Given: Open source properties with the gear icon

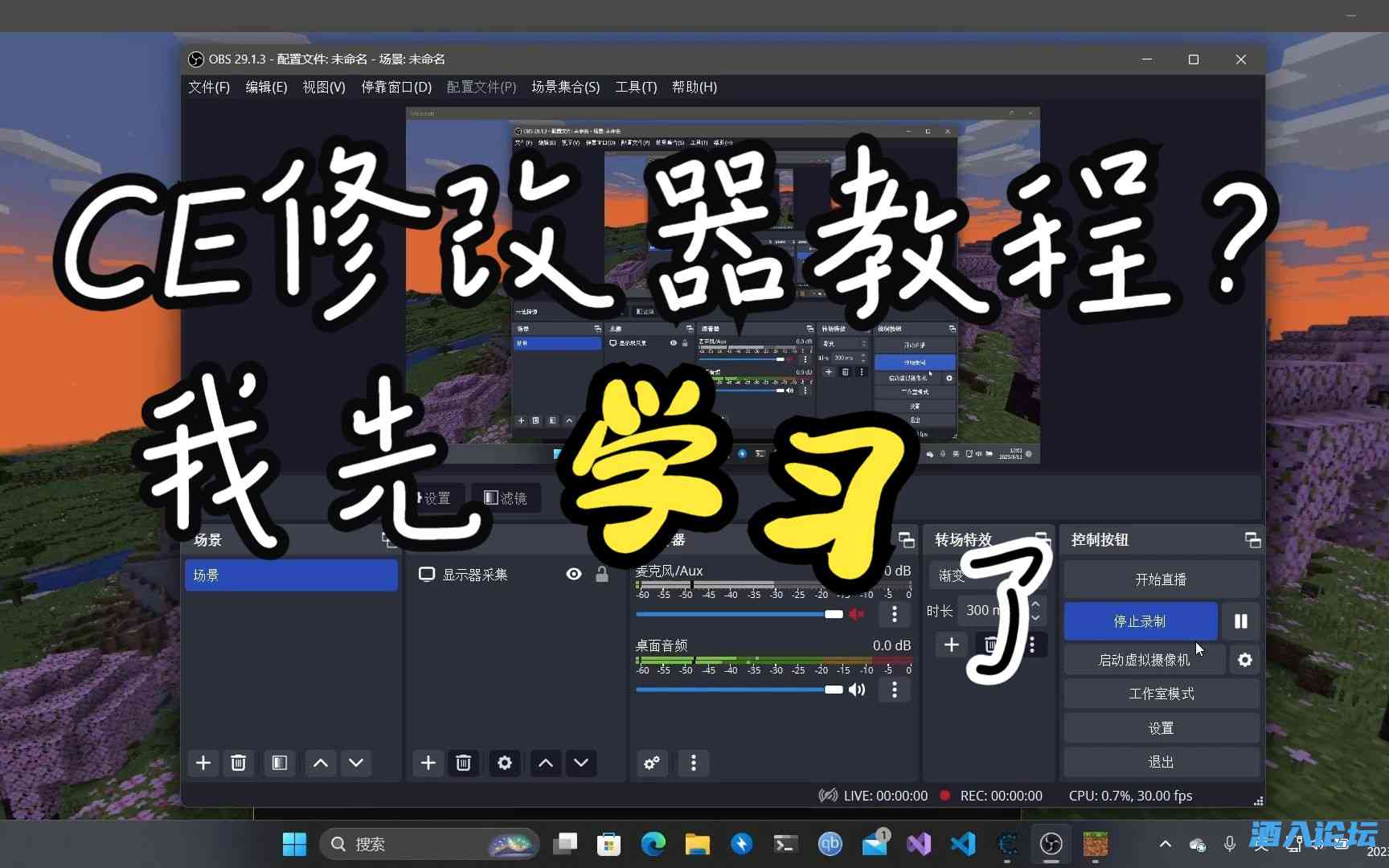Looking at the screenshot, I should [504, 763].
